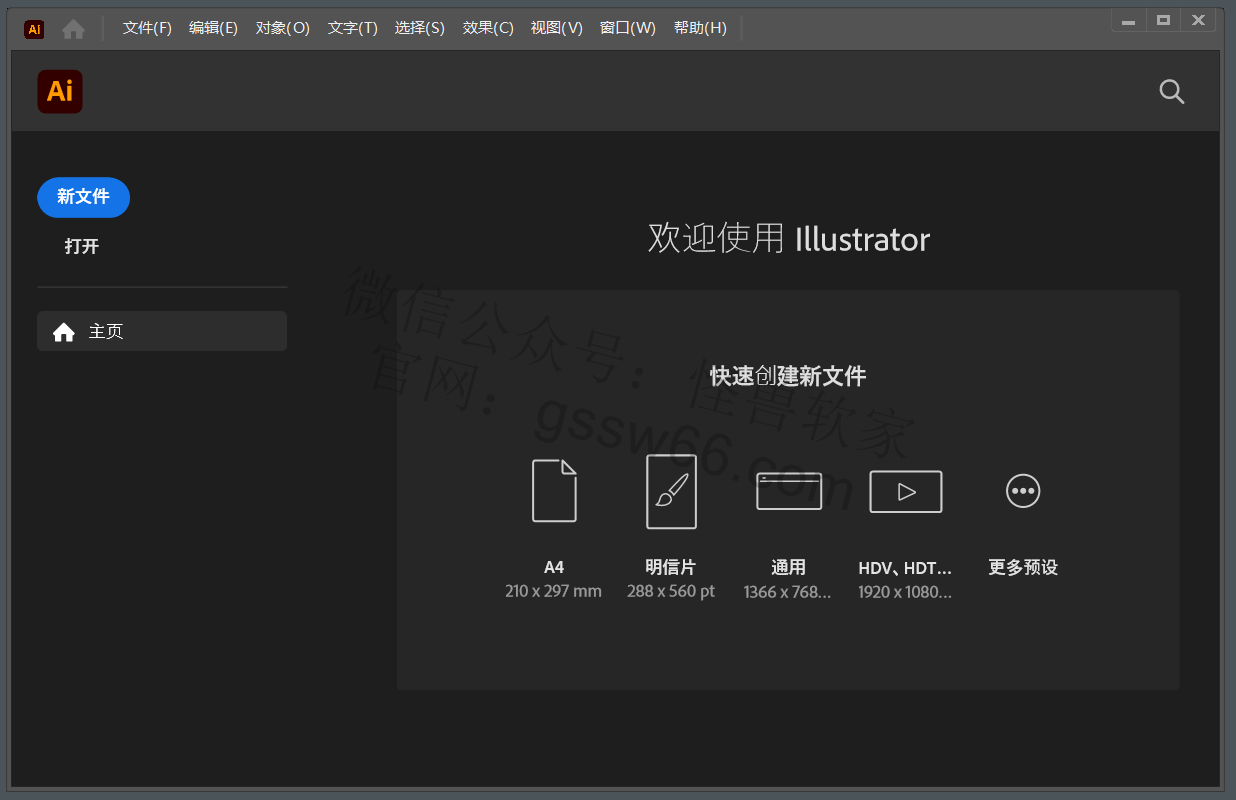Click the 1920 x 1080 size text
Viewport: 1236px width, 800px height.
906,592
